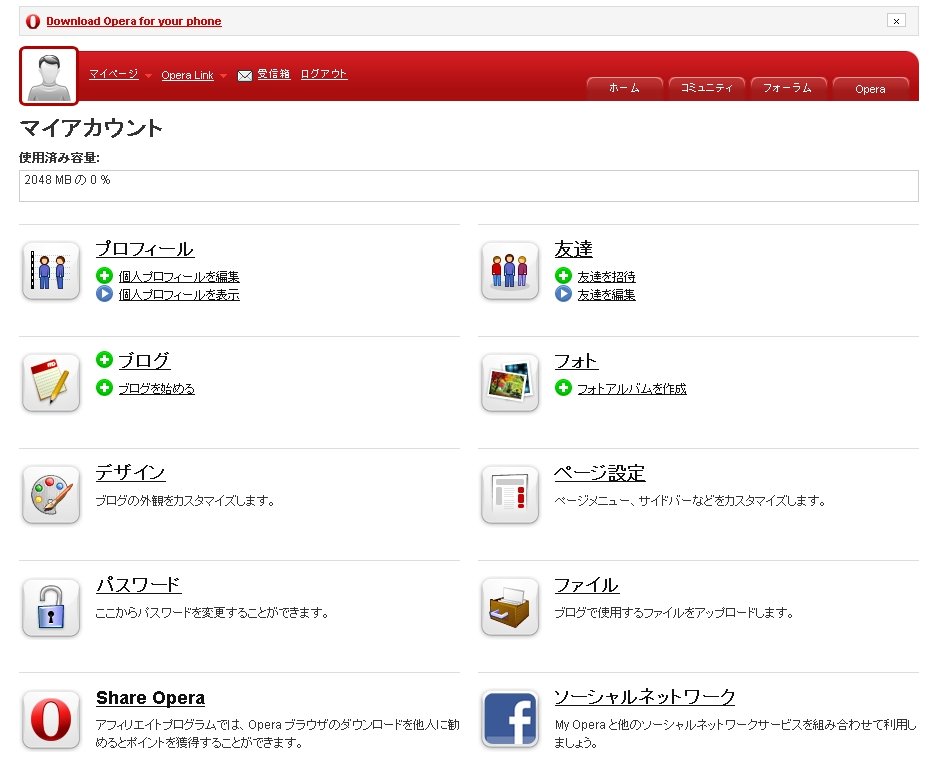Expand the Opera Link dropdown arrow
The height and width of the screenshot is (764, 931).
(224, 76)
